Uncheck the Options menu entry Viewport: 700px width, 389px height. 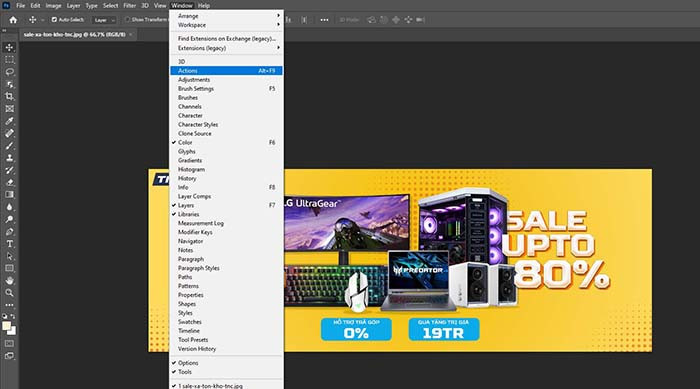click(226, 363)
